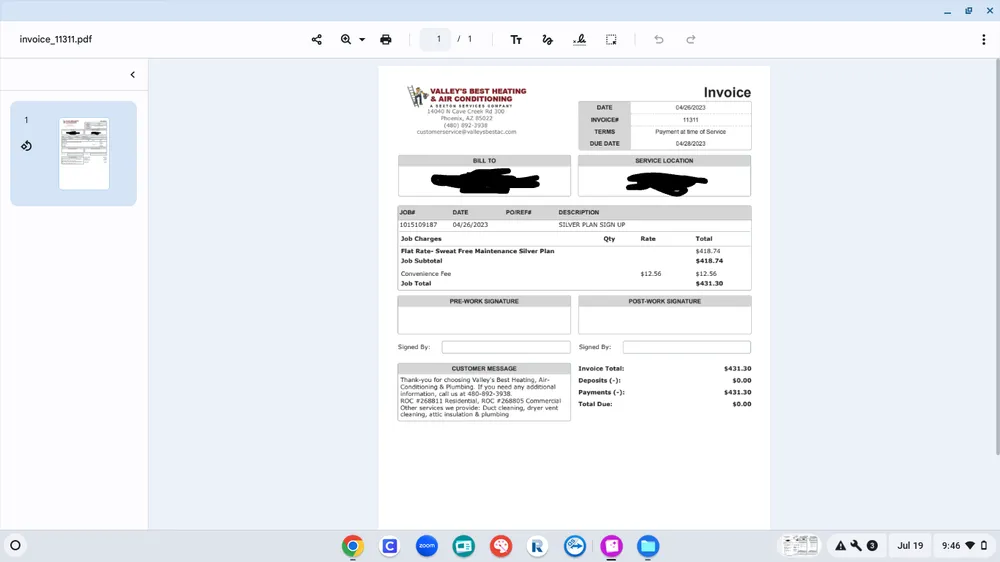Screen dimensions: 1000x562
Task: Click the page number input field
Action: [x=437, y=40]
